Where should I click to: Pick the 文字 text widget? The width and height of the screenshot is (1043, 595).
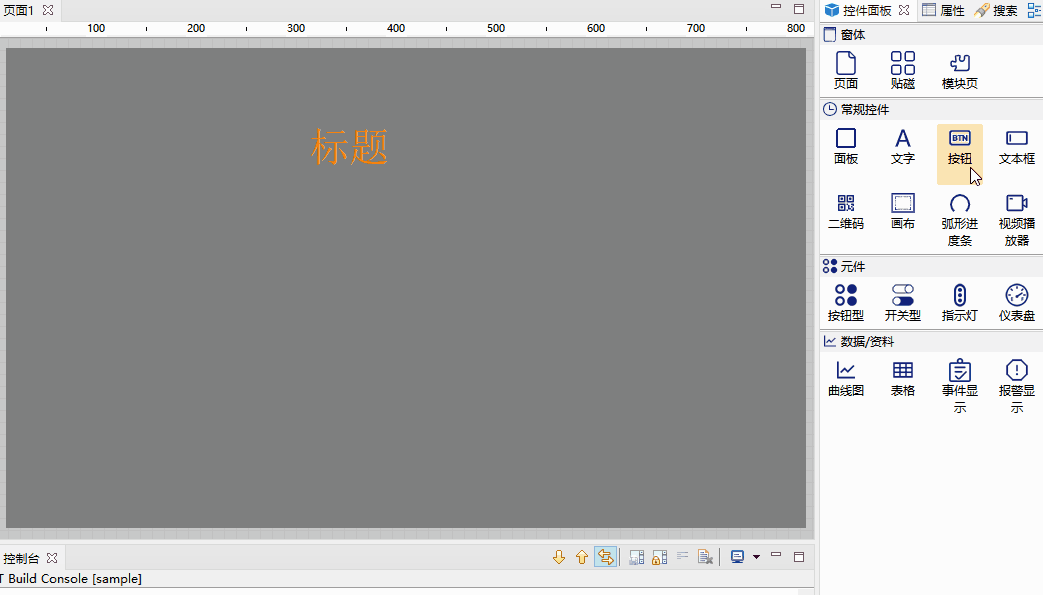[x=902, y=147]
